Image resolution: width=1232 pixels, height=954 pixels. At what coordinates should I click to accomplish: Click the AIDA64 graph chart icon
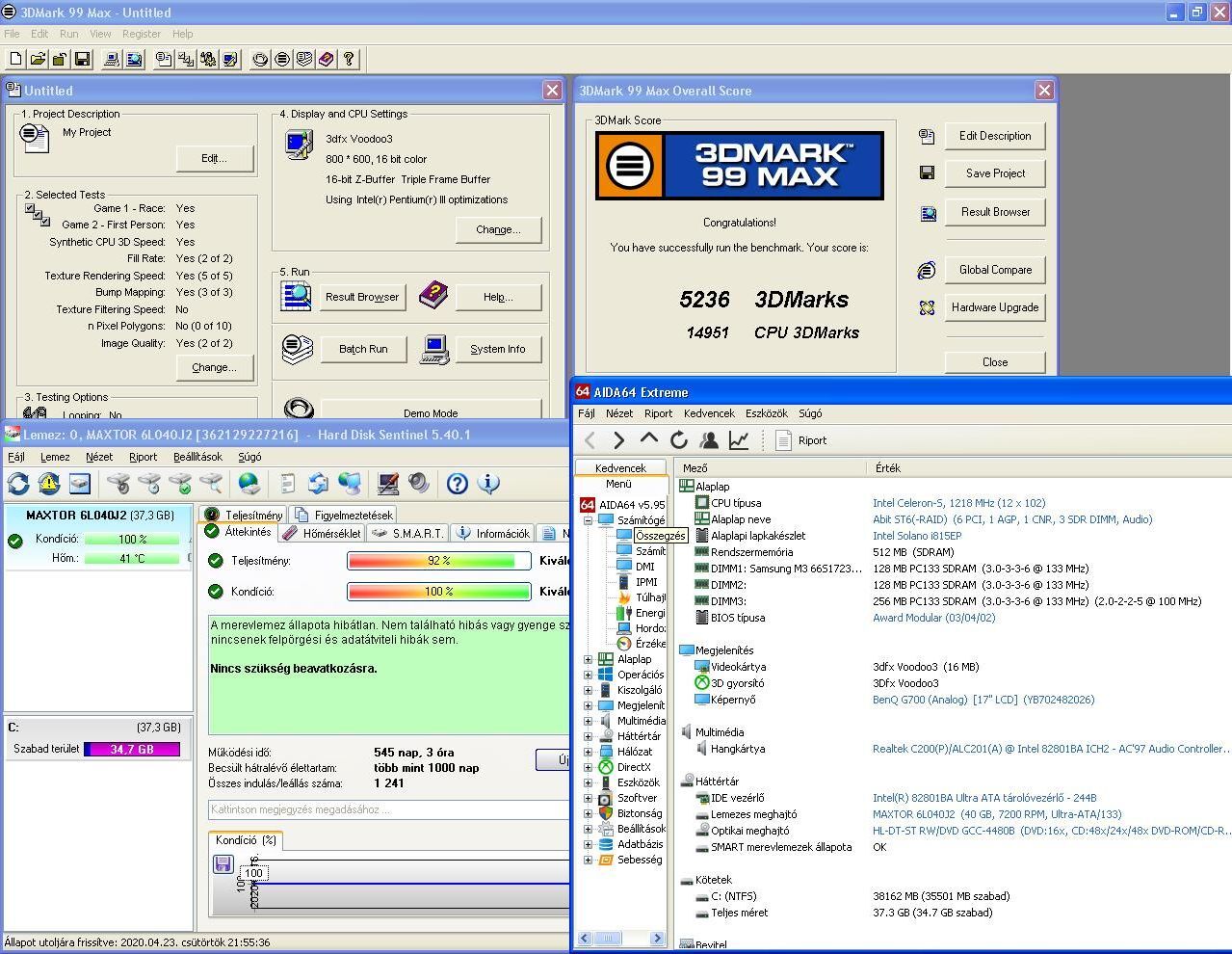pyautogui.click(x=739, y=440)
